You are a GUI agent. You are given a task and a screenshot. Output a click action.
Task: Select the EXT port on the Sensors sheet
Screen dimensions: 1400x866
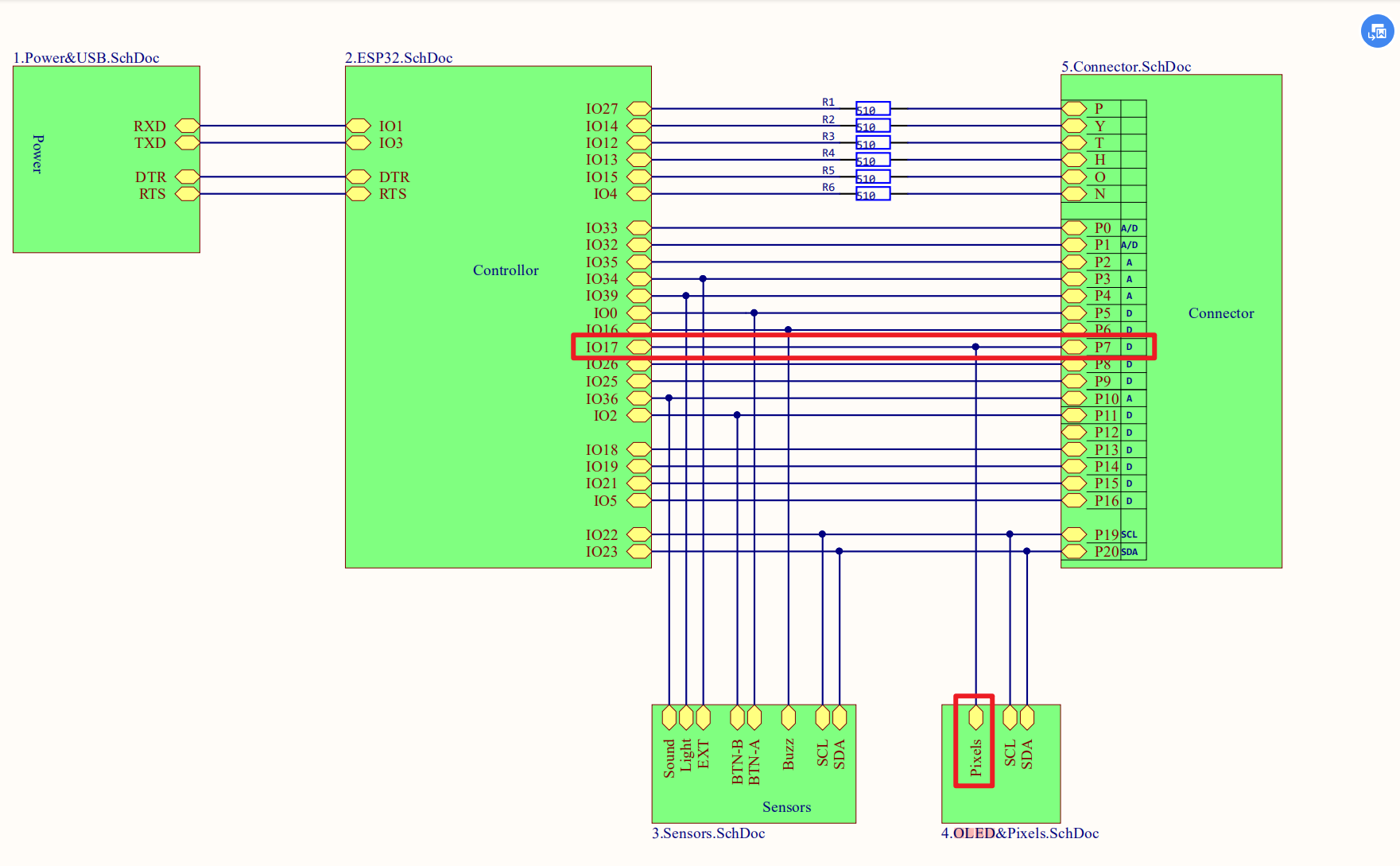(x=703, y=717)
